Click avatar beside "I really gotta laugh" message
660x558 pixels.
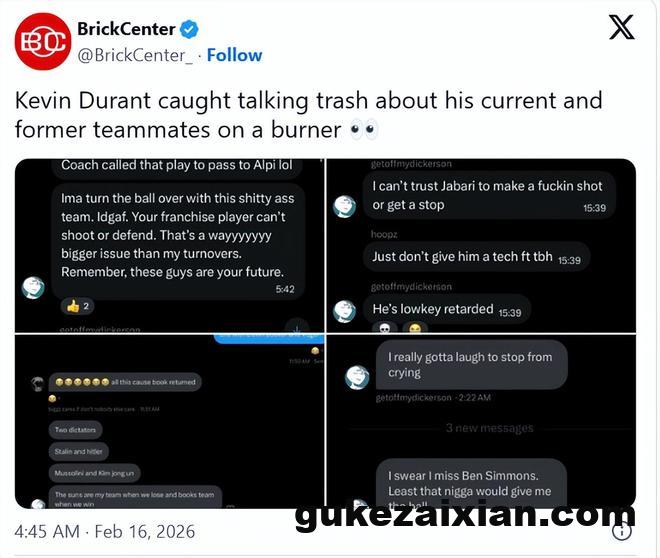[357, 376]
